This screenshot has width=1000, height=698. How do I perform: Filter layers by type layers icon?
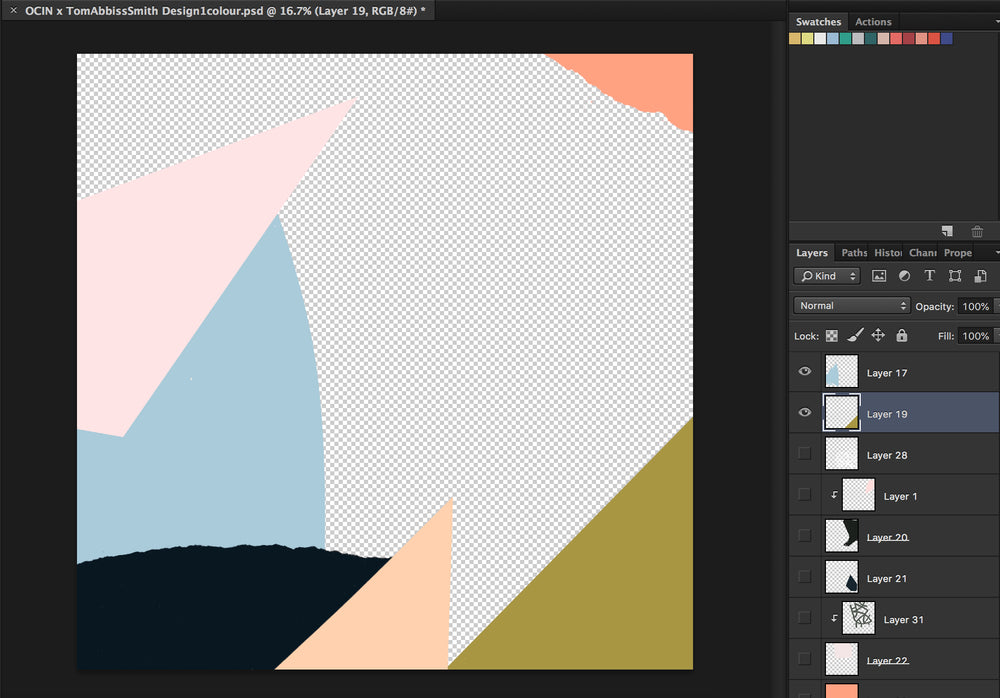[x=929, y=276]
